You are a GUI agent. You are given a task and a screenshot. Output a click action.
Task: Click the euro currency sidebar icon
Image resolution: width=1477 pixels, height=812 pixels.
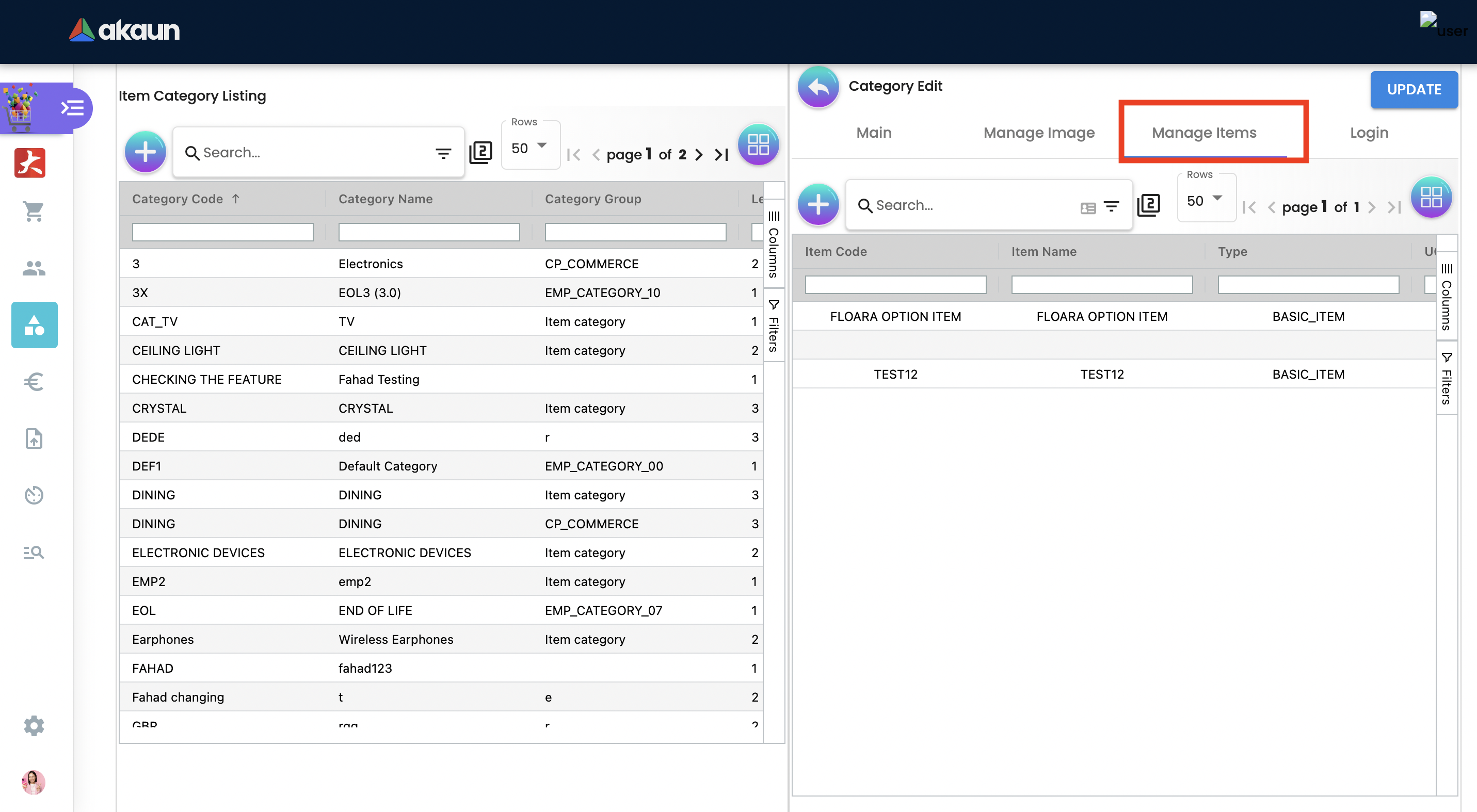tap(33, 382)
